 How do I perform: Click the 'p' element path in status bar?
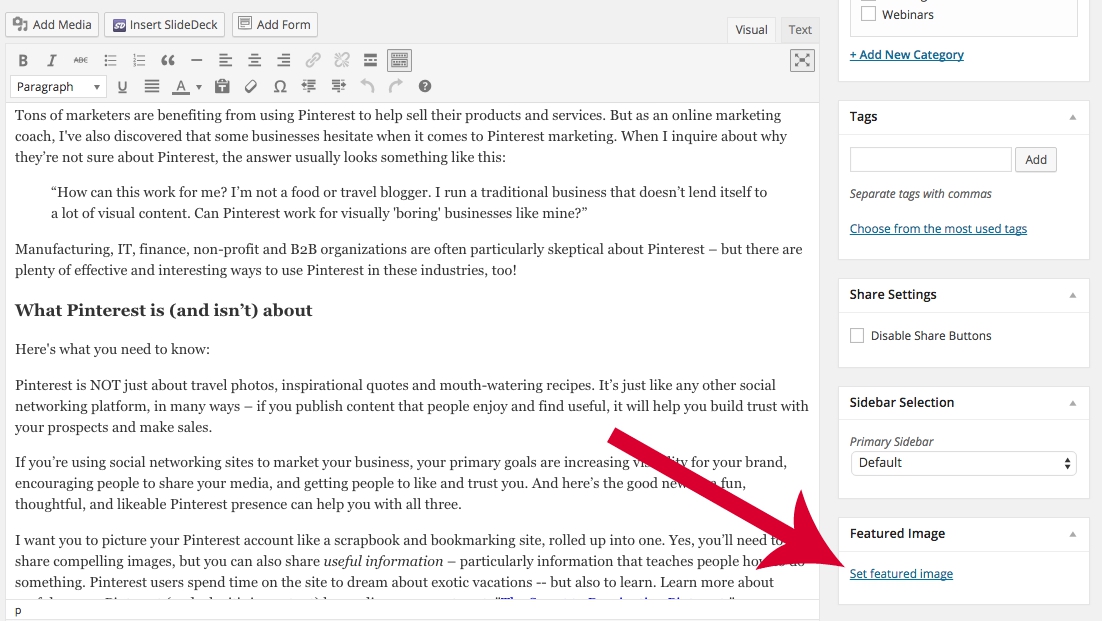(x=18, y=610)
